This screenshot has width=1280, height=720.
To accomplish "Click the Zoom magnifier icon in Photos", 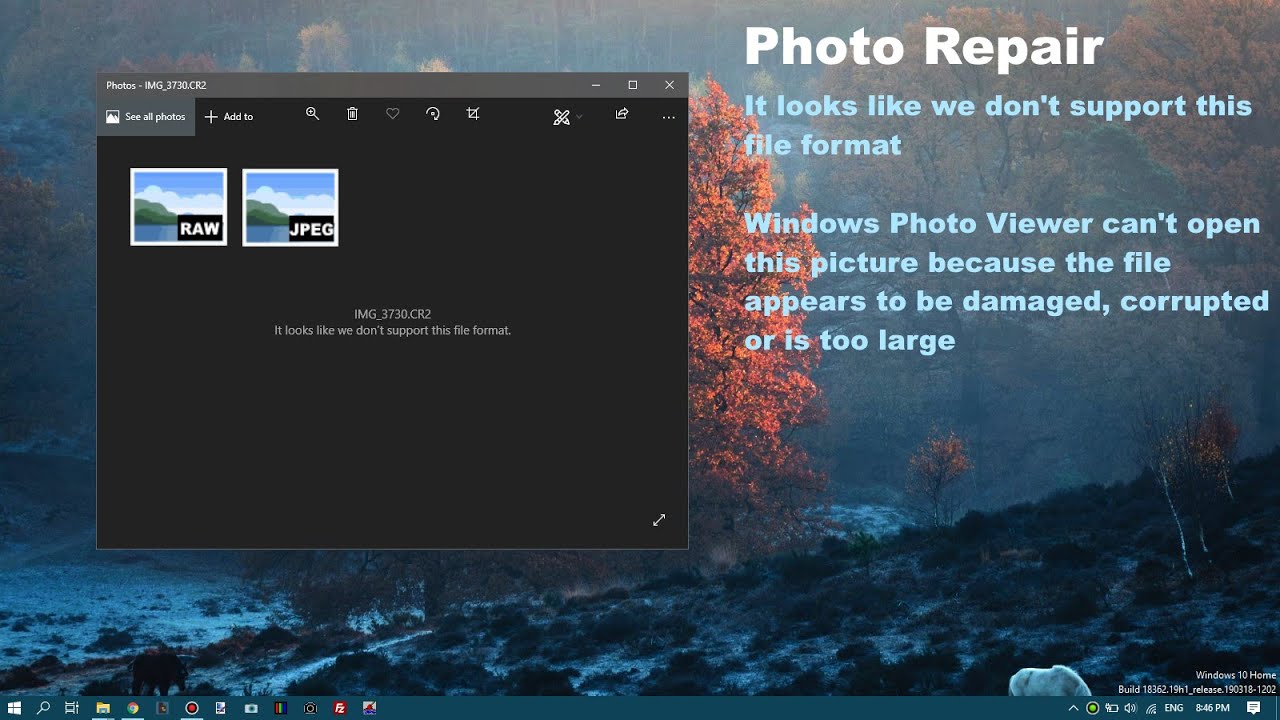I will coord(313,114).
